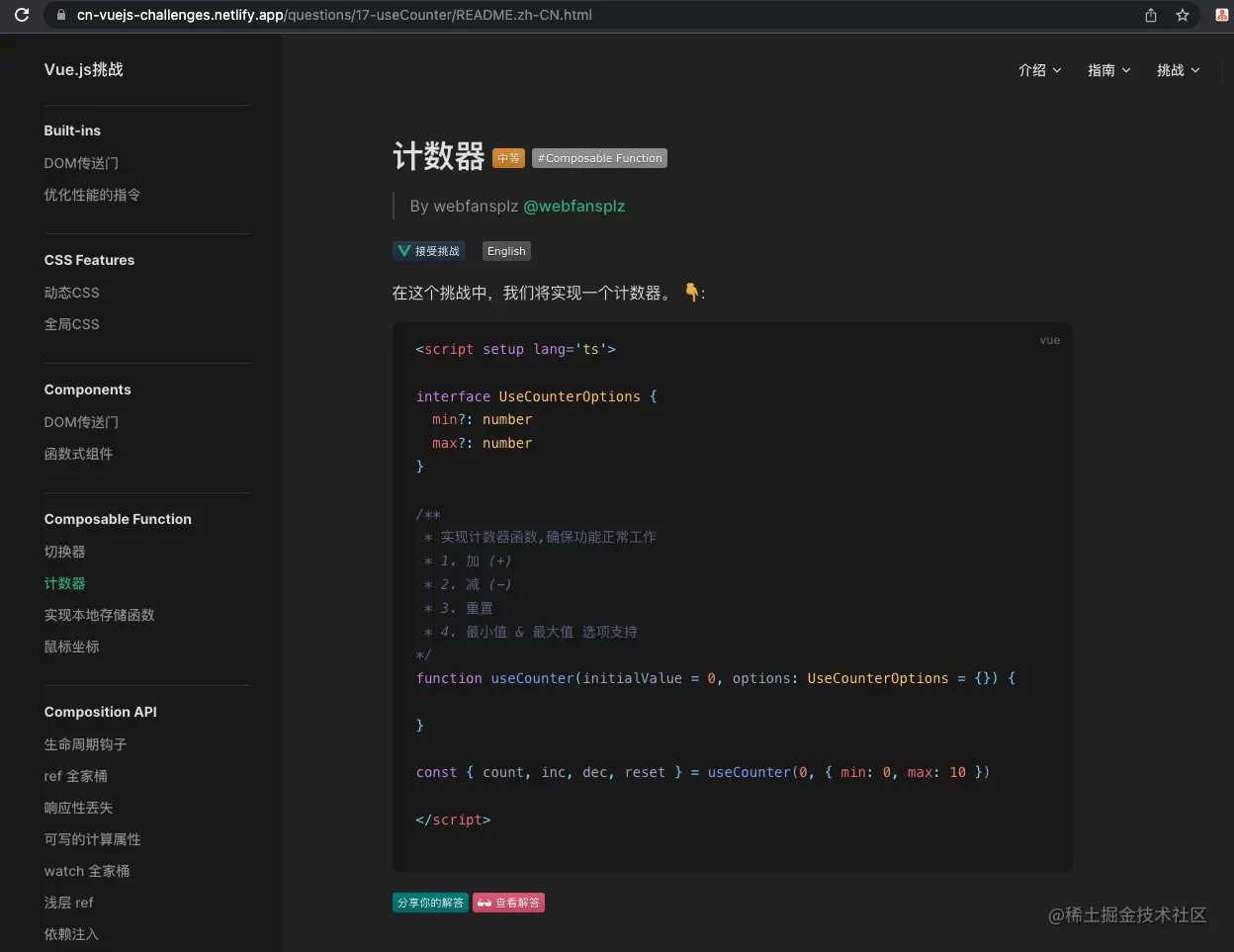The image size is (1234, 952).
Task: Open the 依赖注入 sidebar item
Action: (x=71, y=934)
